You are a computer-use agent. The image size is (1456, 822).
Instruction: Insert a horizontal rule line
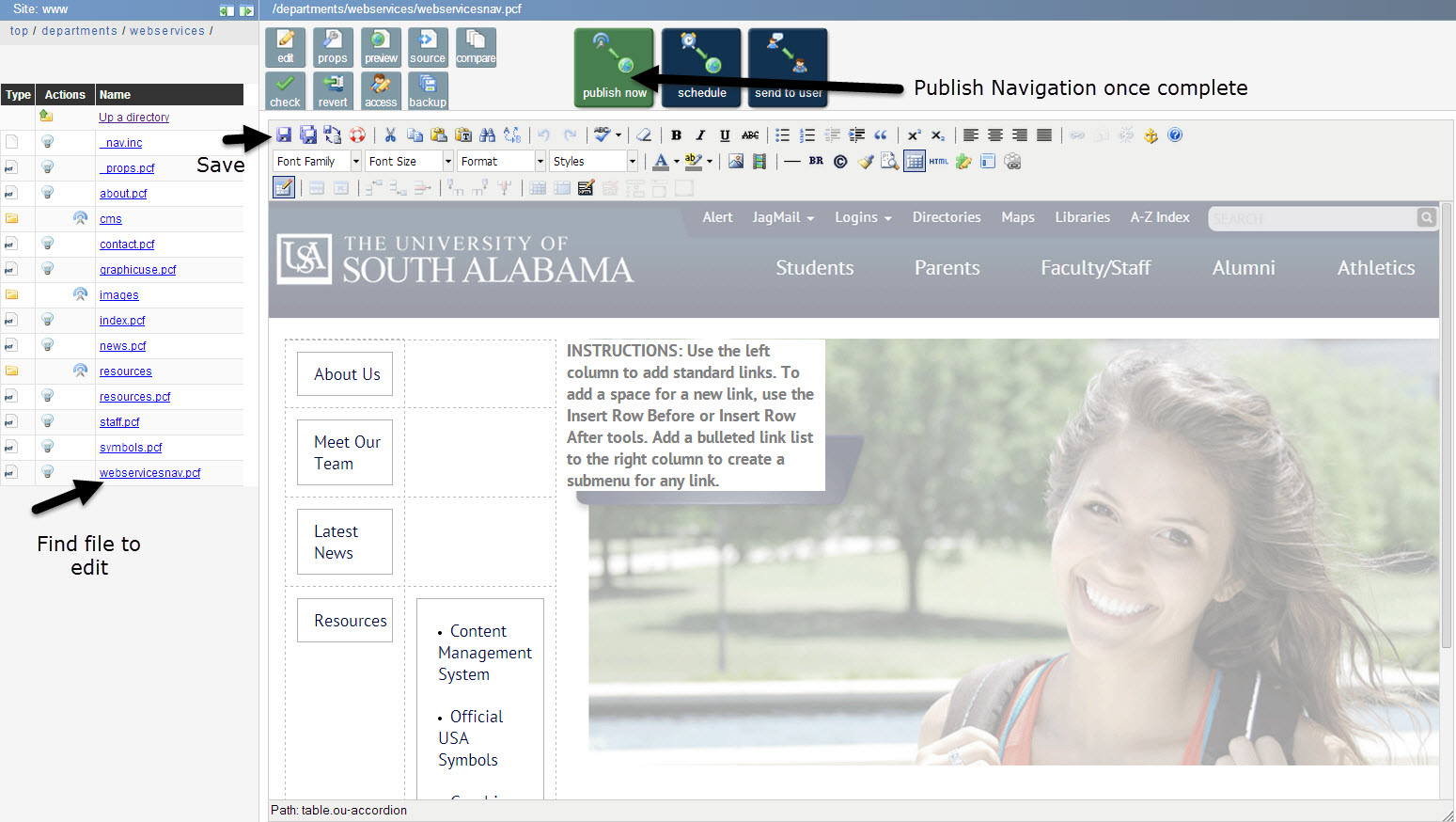click(x=792, y=162)
